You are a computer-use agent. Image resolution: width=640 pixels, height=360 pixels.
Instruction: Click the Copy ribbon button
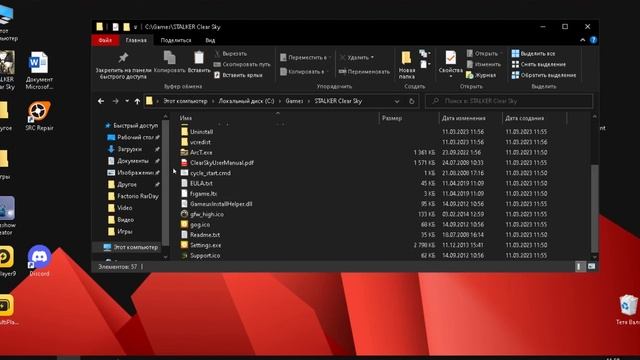(x=169, y=62)
